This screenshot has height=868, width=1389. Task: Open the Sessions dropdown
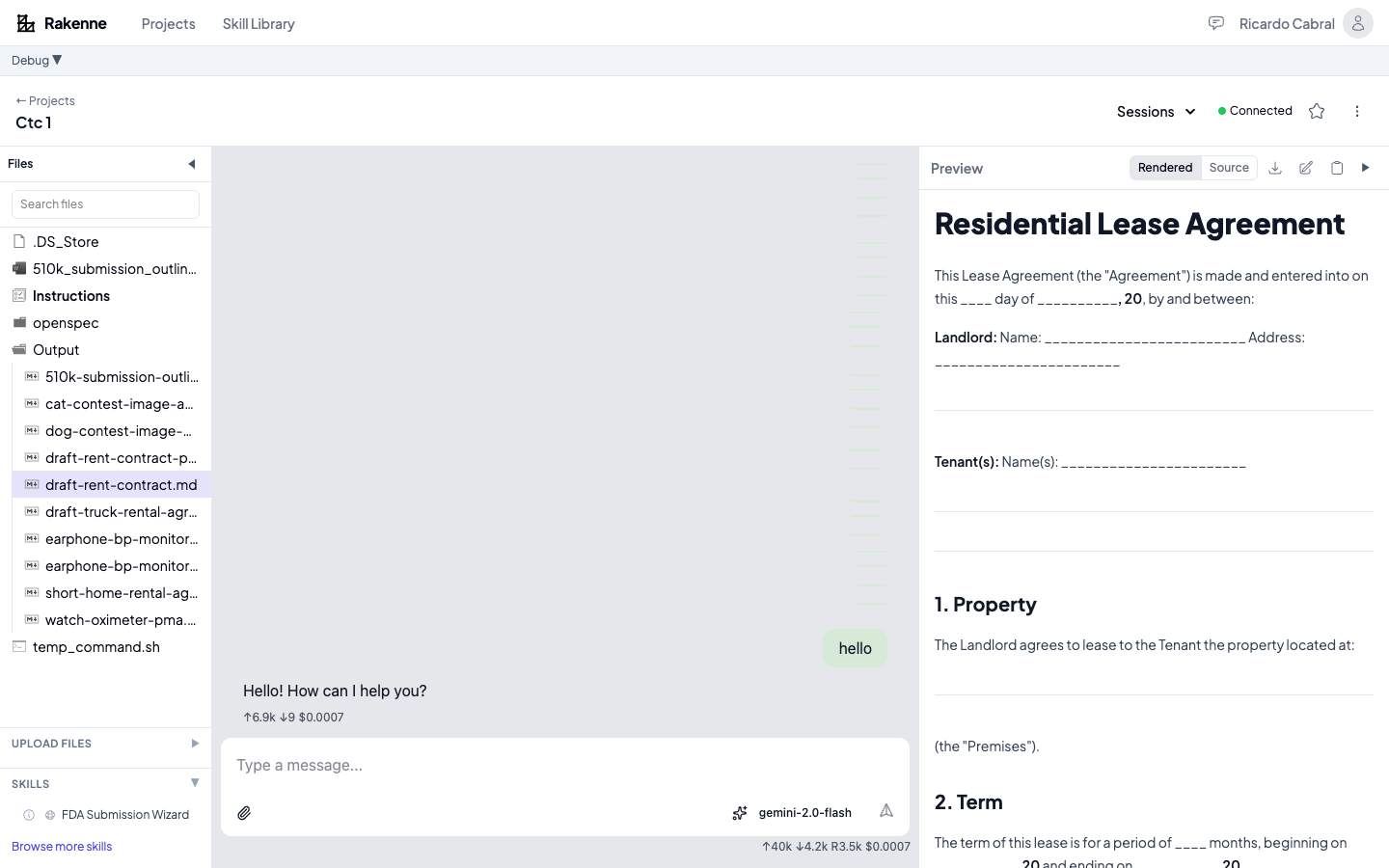(x=1156, y=112)
